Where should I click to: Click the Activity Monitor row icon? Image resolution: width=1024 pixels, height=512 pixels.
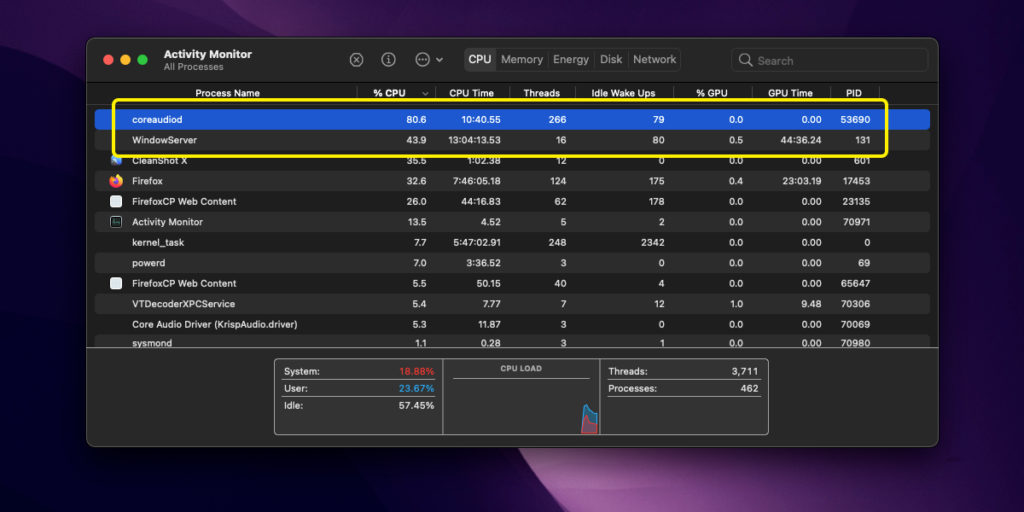click(116, 222)
